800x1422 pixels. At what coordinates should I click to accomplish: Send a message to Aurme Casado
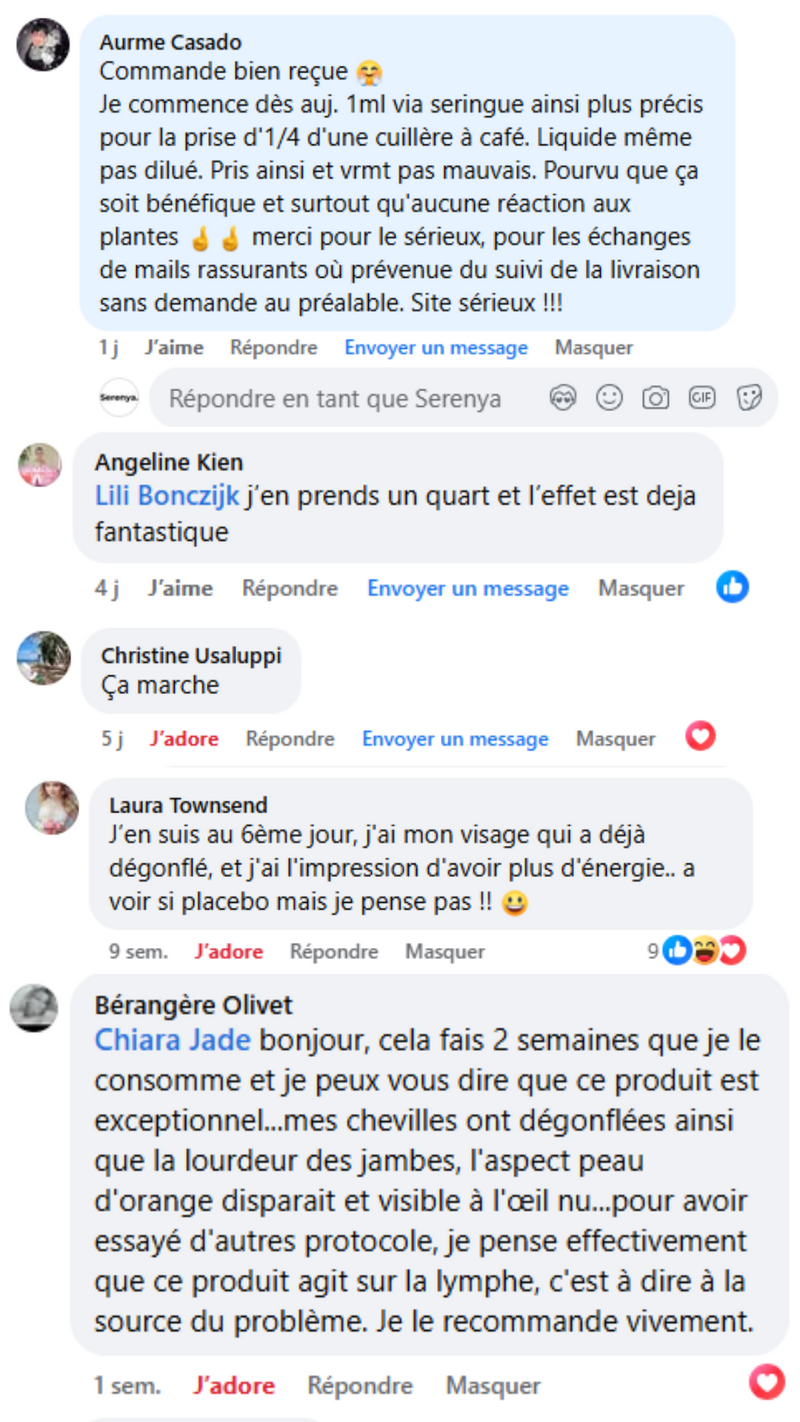[436, 348]
